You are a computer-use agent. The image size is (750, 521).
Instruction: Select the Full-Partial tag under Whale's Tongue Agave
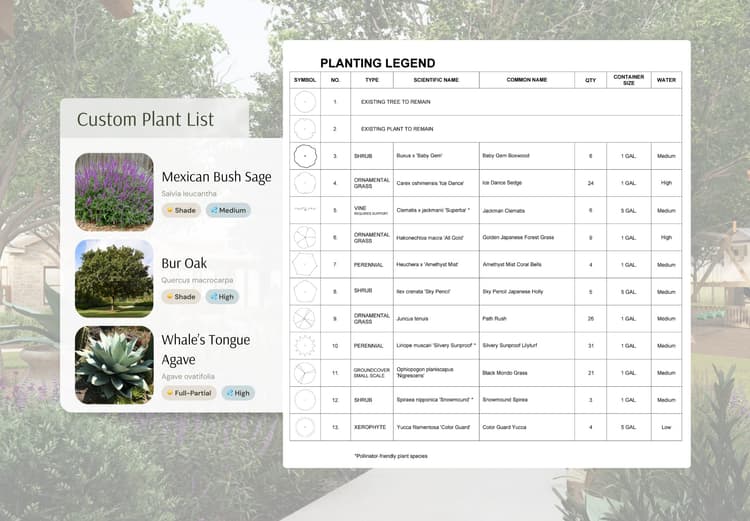(x=189, y=393)
